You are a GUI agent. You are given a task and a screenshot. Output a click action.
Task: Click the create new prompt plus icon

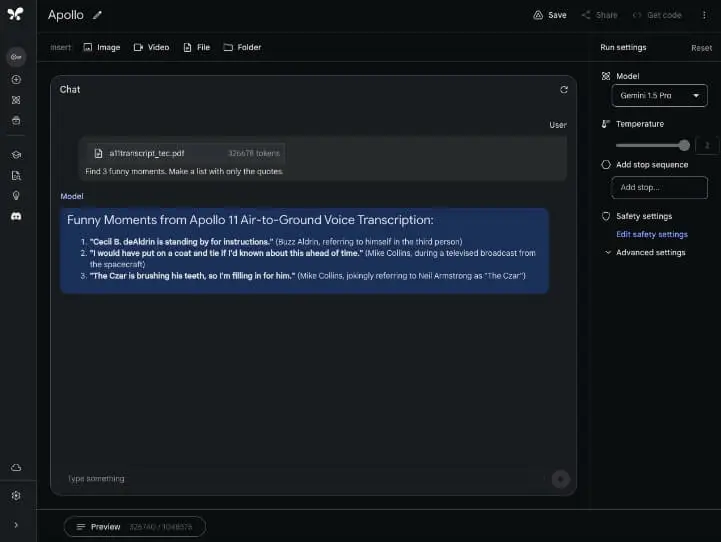click(x=16, y=79)
